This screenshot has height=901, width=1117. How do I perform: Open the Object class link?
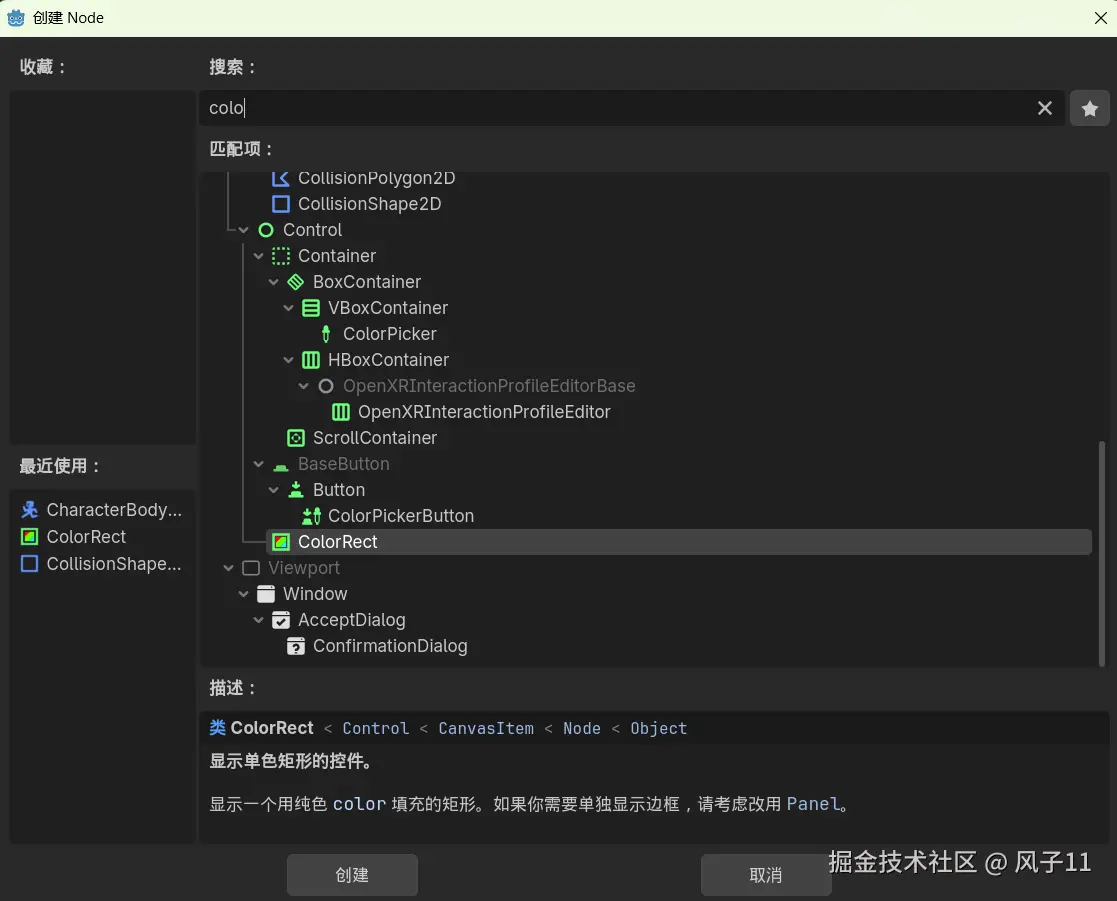pos(658,728)
